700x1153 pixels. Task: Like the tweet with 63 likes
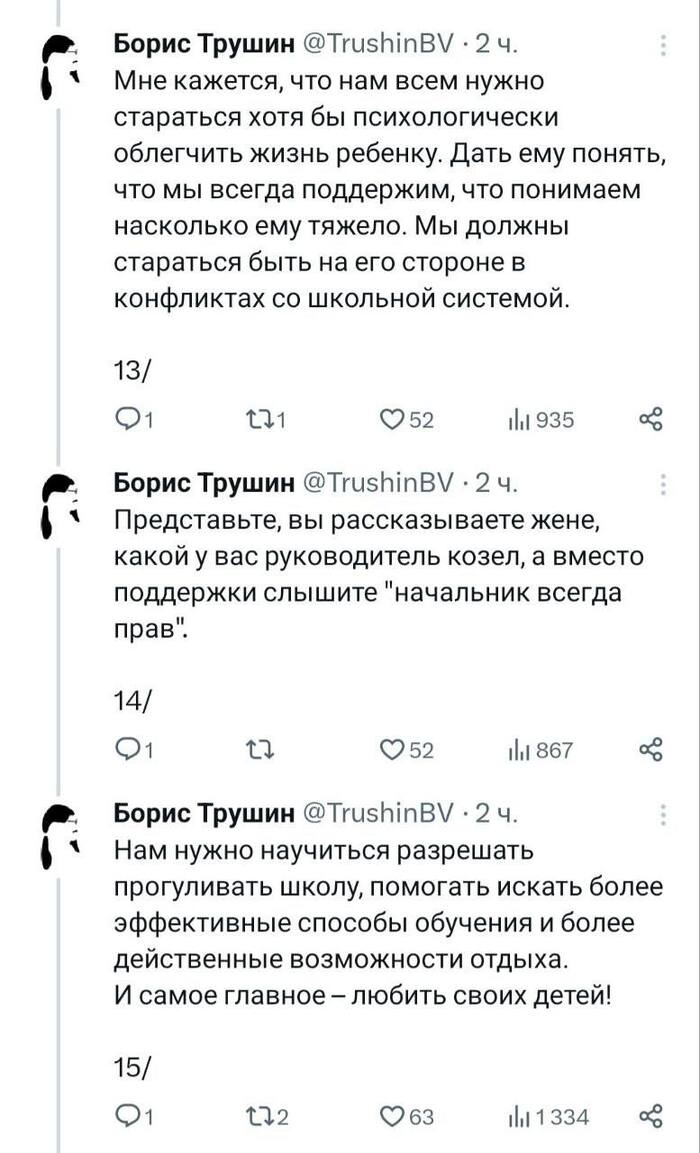tap(393, 1117)
